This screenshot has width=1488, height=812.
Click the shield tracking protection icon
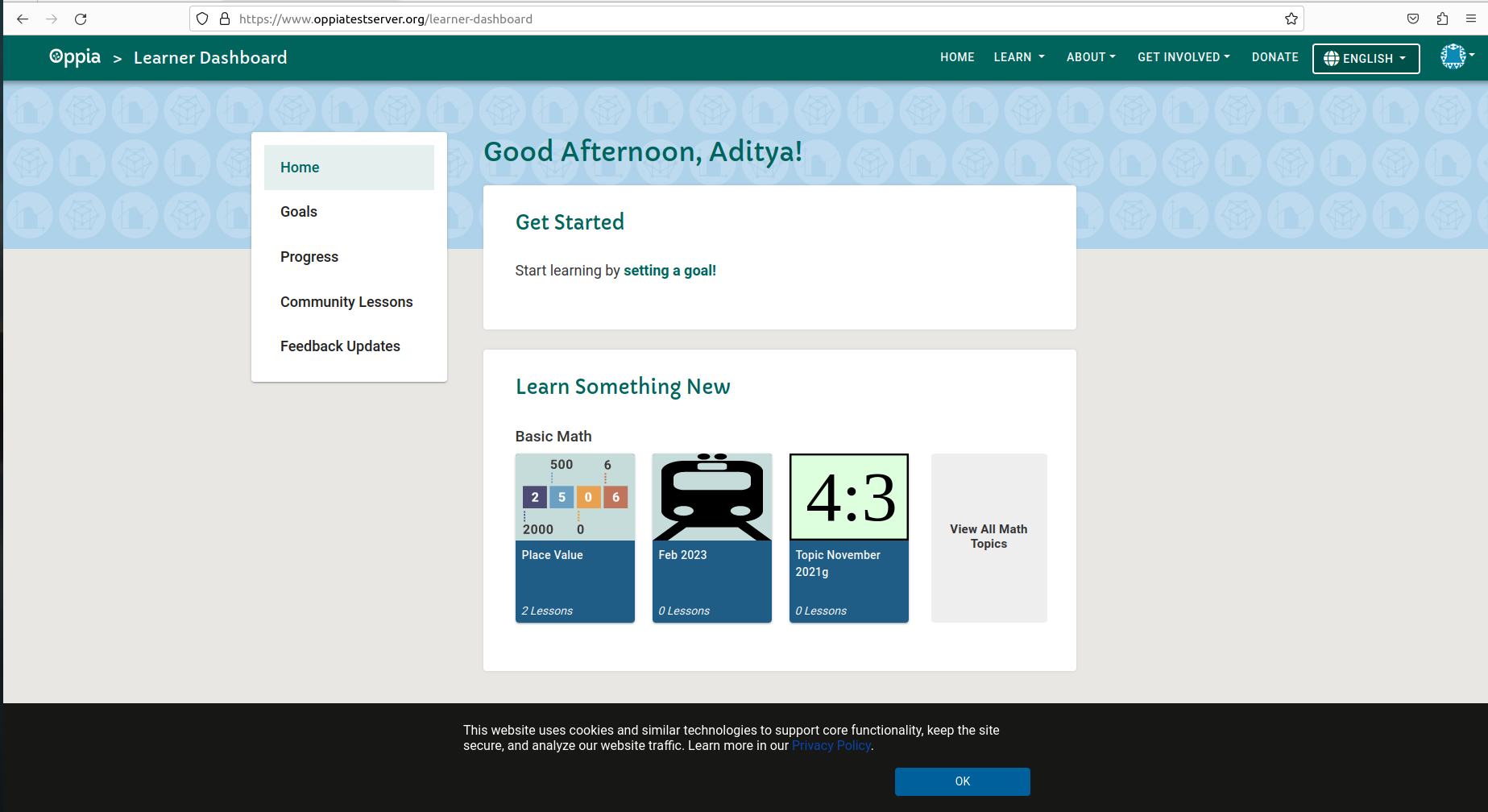tap(202, 19)
